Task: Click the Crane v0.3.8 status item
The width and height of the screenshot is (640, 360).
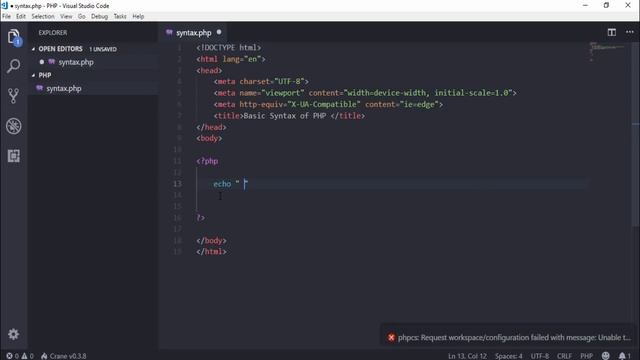Action: (64, 356)
